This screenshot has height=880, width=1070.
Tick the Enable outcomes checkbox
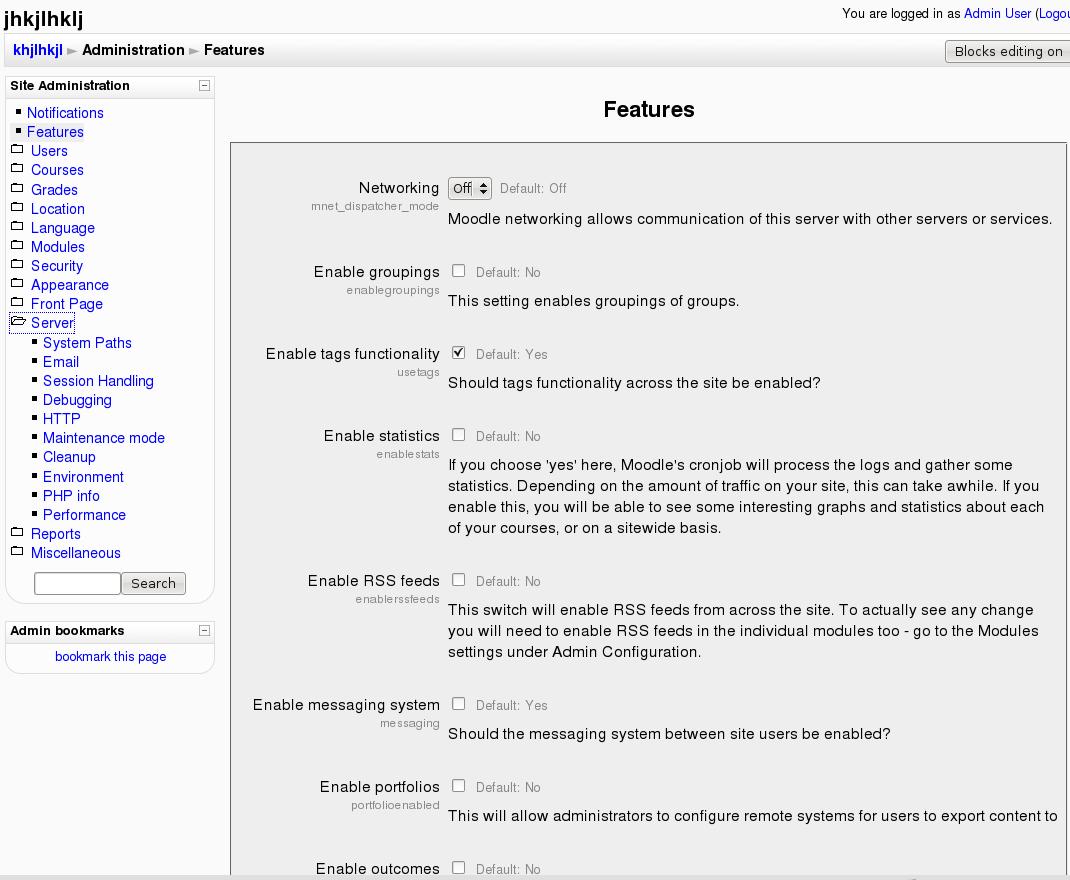click(459, 868)
